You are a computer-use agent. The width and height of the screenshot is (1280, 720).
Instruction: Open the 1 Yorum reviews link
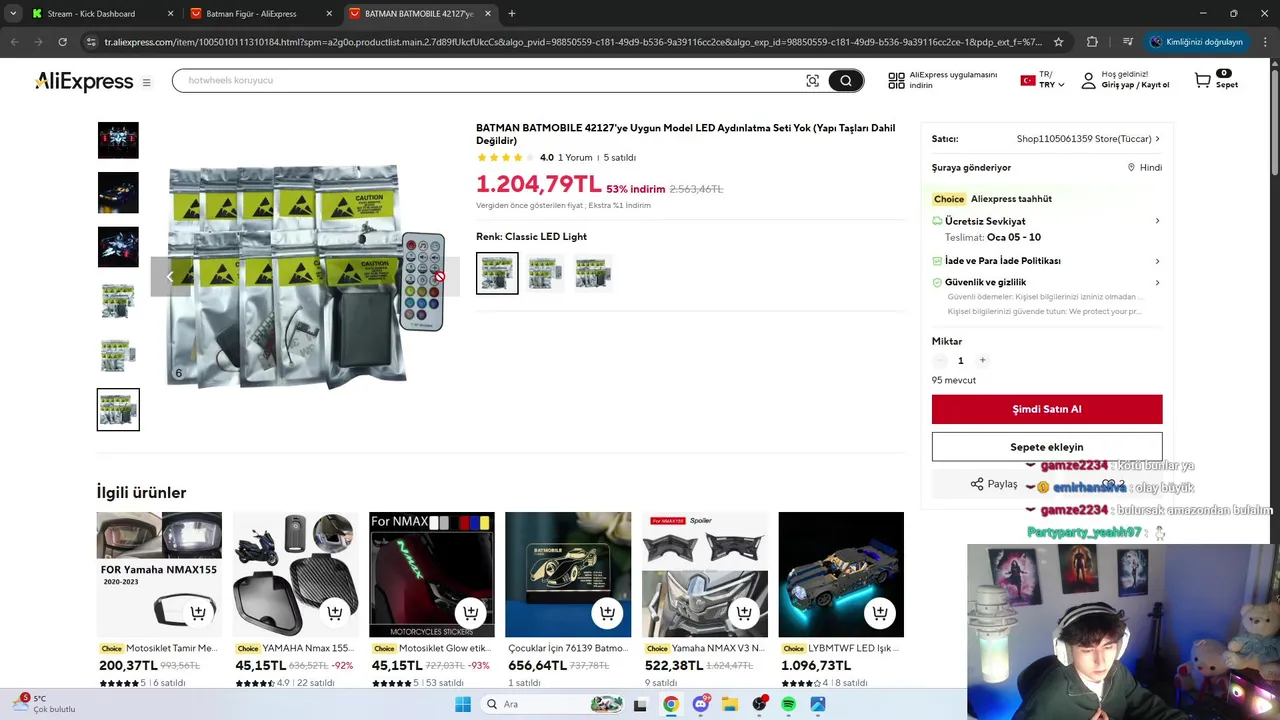pos(575,157)
